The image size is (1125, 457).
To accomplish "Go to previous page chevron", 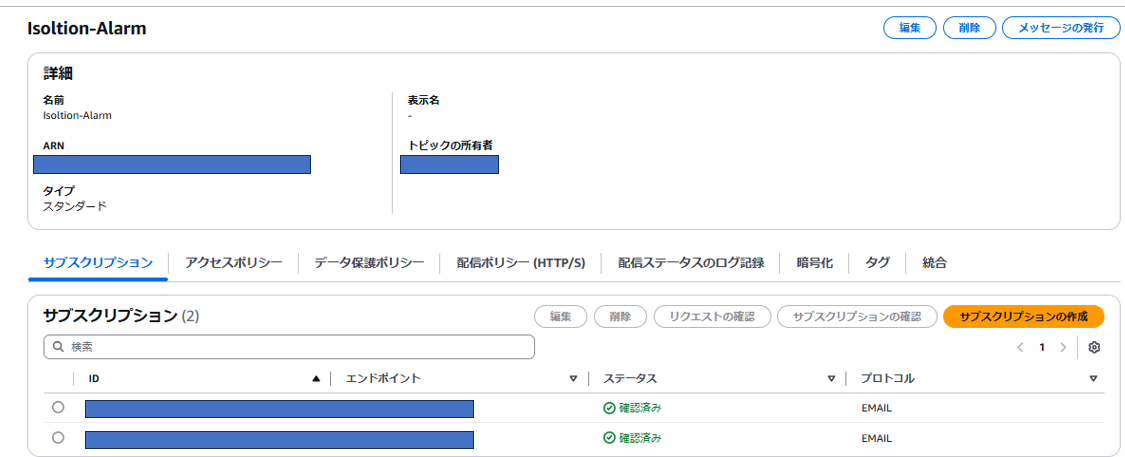I will (x=1020, y=347).
